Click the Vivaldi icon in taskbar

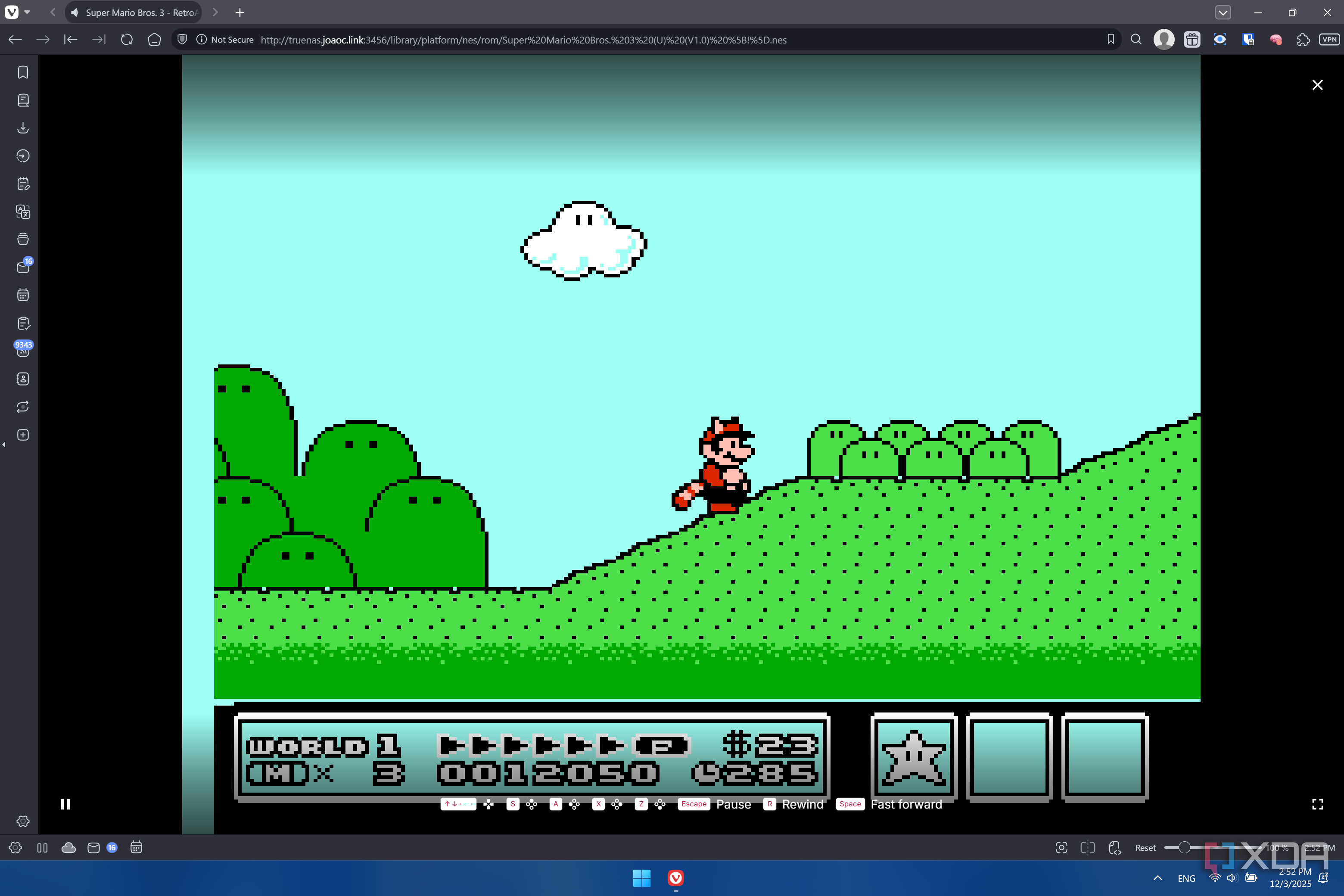pos(675,878)
